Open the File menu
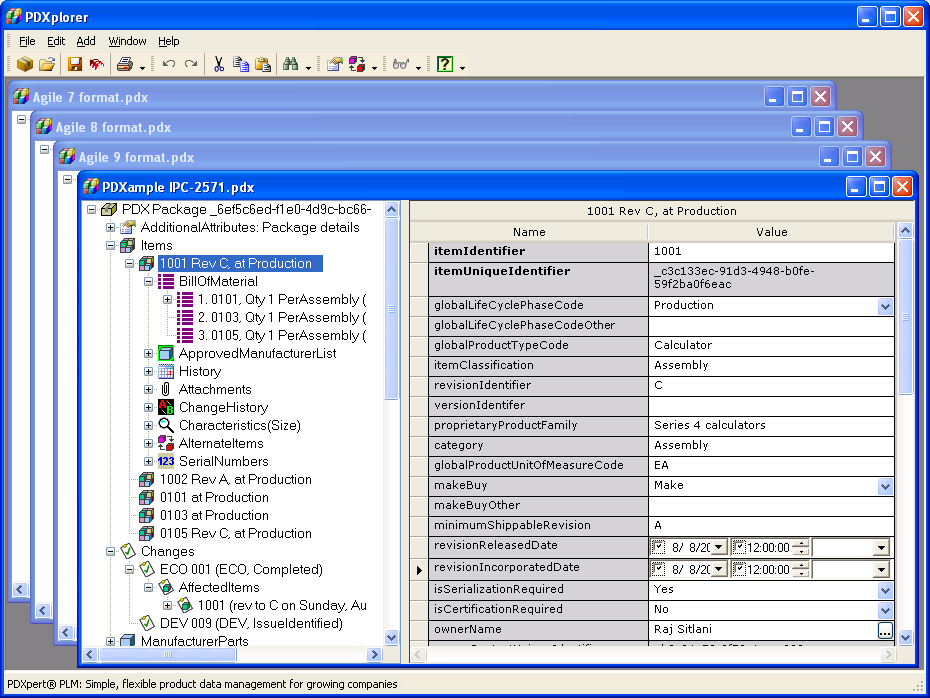Screen dimensions: 930x698 click(x=27, y=41)
